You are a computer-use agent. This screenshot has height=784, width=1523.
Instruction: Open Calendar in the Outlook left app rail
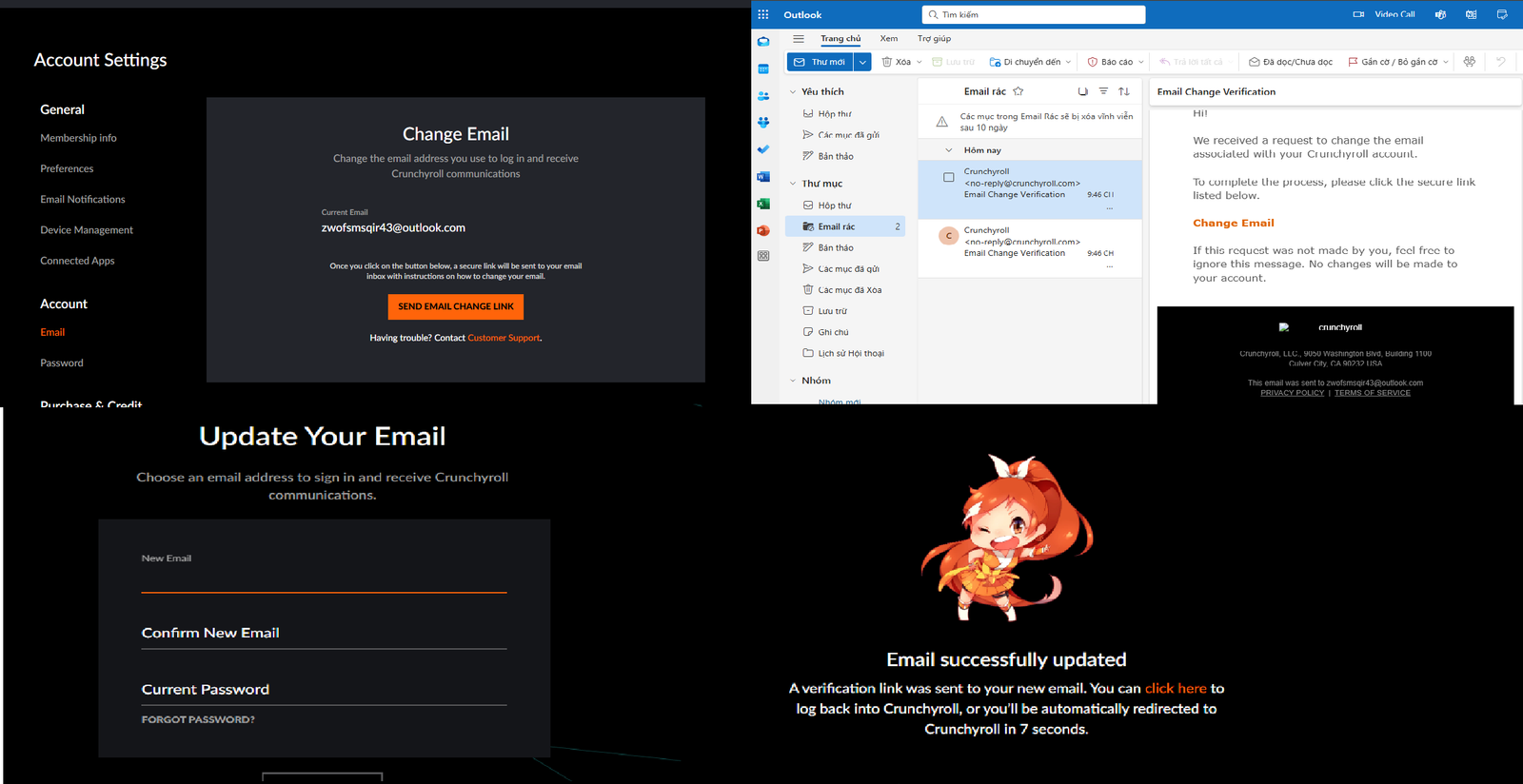point(763,69)
